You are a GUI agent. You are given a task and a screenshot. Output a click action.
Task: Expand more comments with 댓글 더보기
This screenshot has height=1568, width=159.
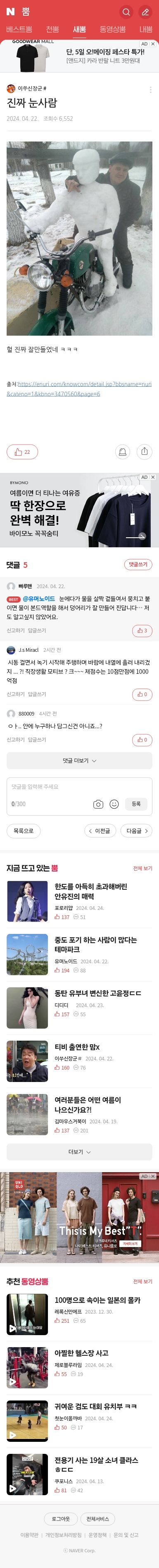coord(79,760)
